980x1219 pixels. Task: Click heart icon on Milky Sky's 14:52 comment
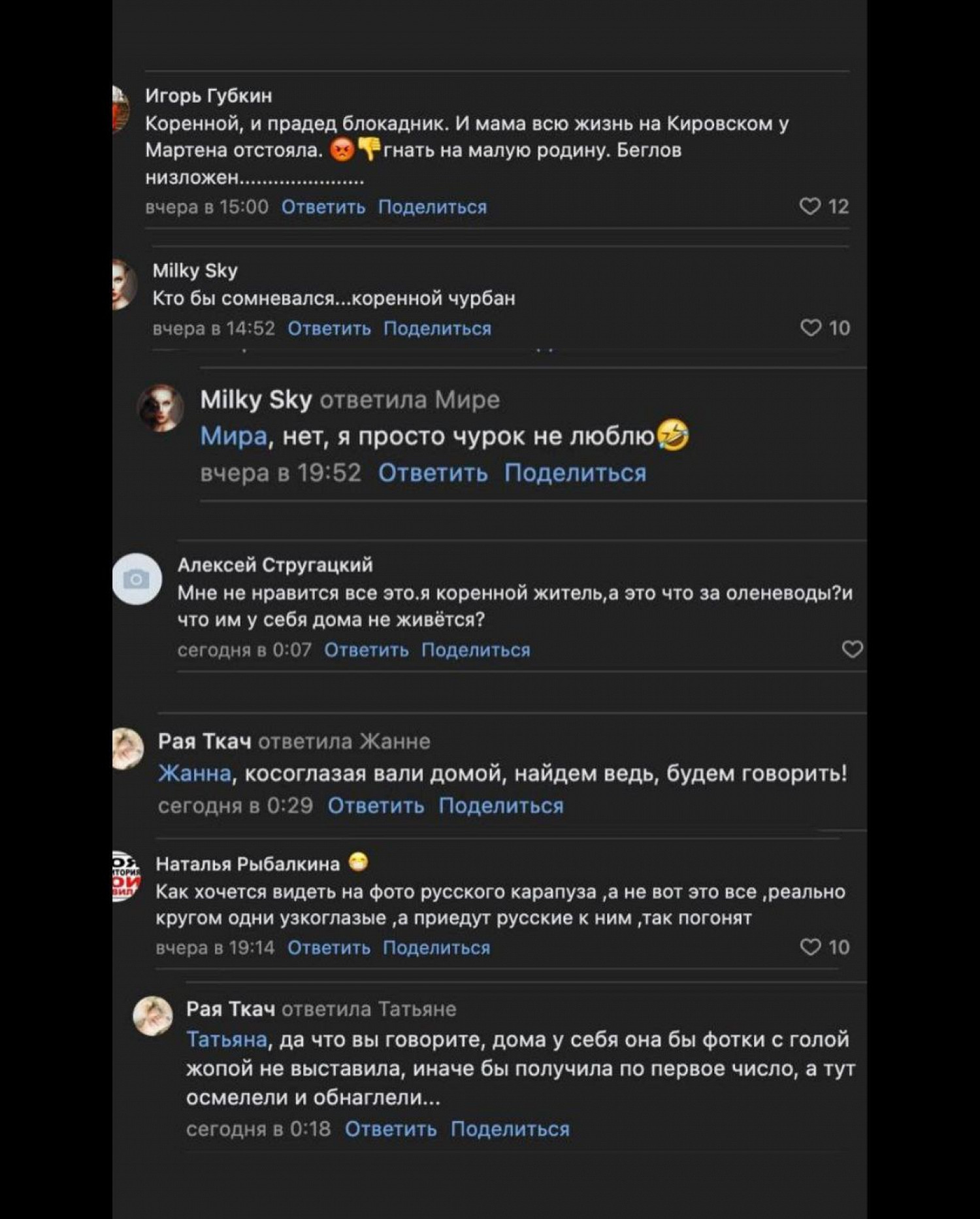pos(810,327)
